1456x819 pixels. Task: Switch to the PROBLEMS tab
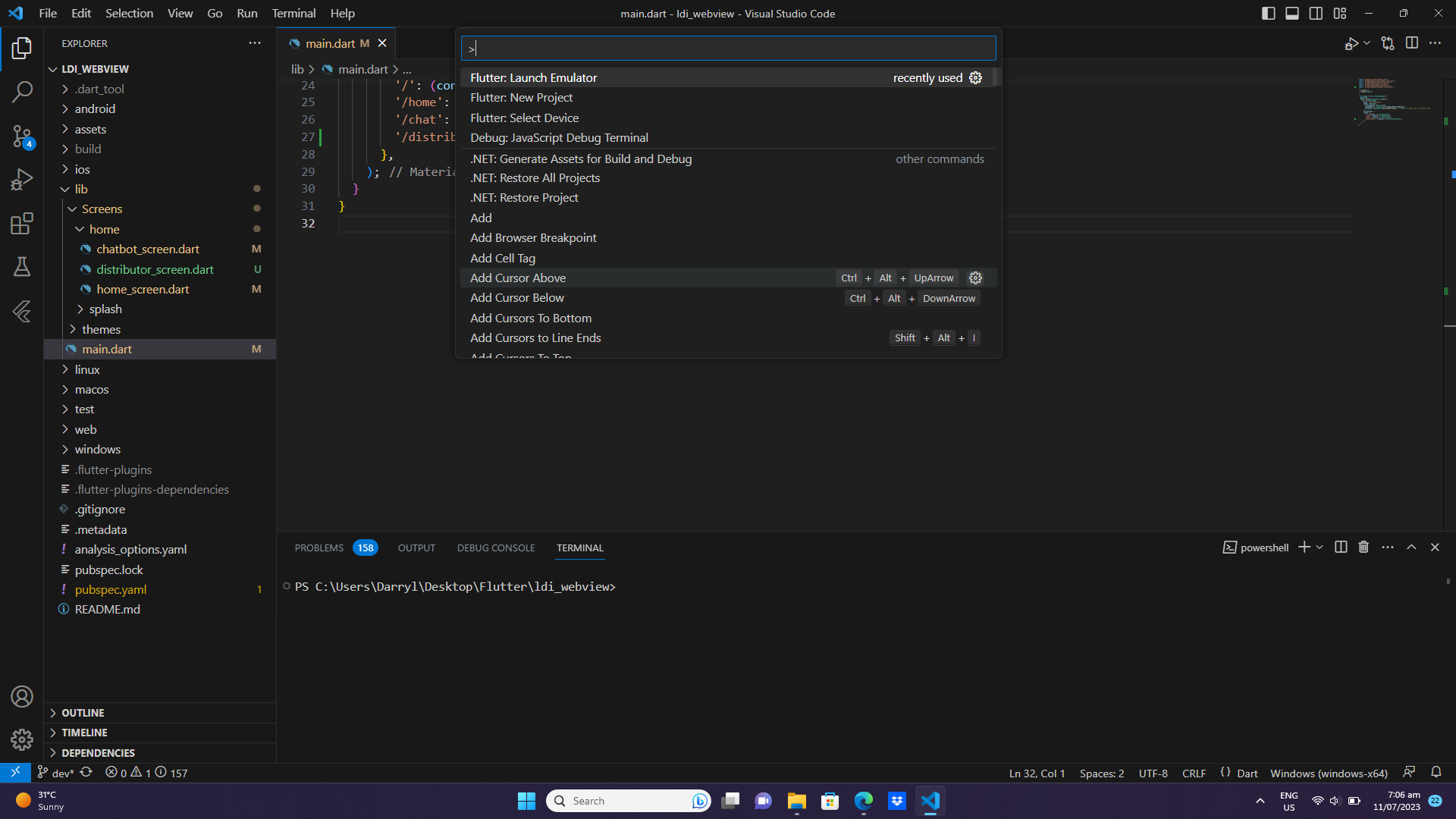click(335, 548)
